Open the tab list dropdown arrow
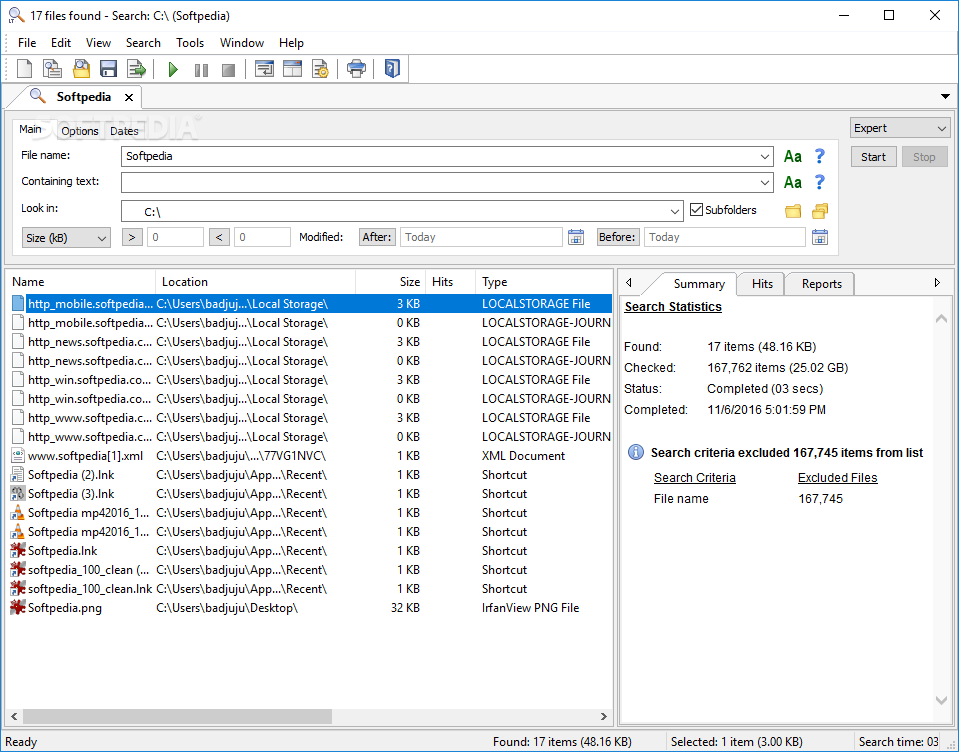 pos(945,97)
